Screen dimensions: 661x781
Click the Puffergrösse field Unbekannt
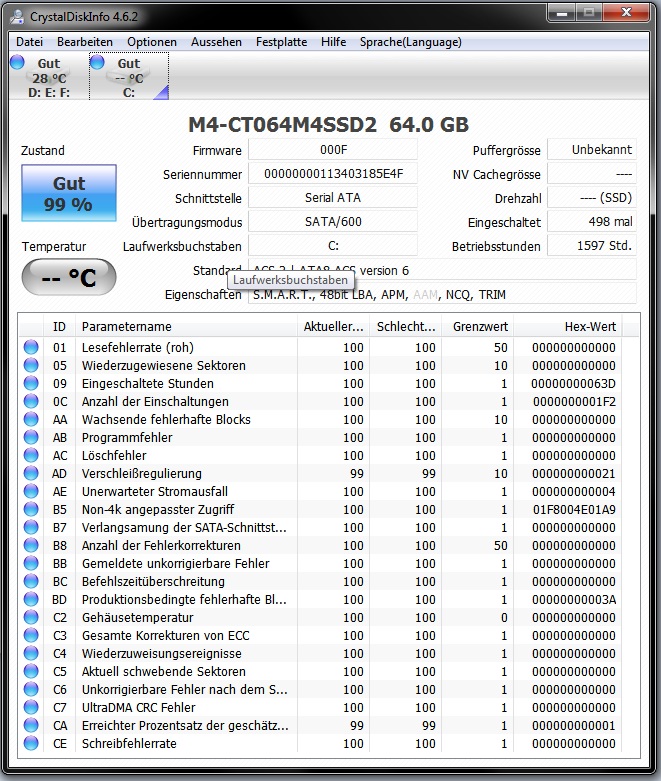(x=592, y=149)
